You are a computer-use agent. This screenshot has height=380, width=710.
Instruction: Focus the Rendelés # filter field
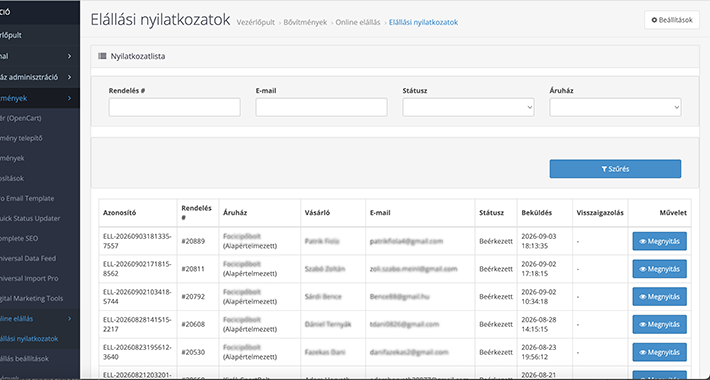point(174,107)
